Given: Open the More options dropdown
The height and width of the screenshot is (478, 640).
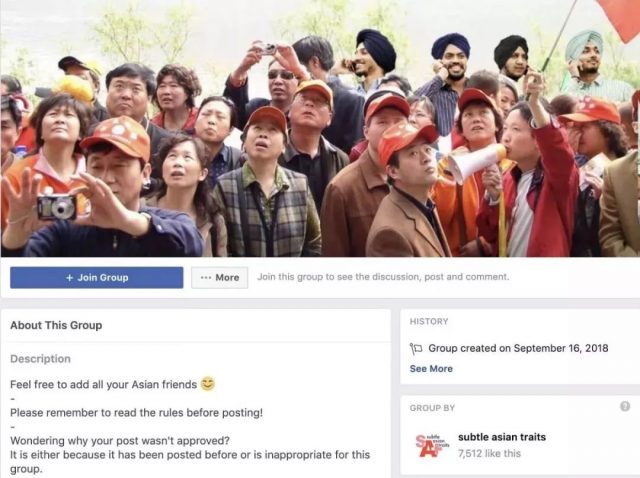Looking at the screenshot, I should (220, 278).
